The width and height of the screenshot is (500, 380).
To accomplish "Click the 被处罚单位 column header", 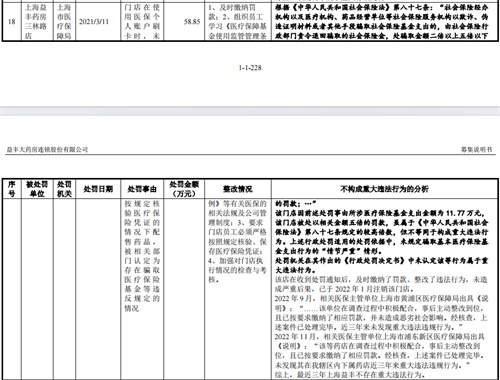I will click(x=37, y=189).
